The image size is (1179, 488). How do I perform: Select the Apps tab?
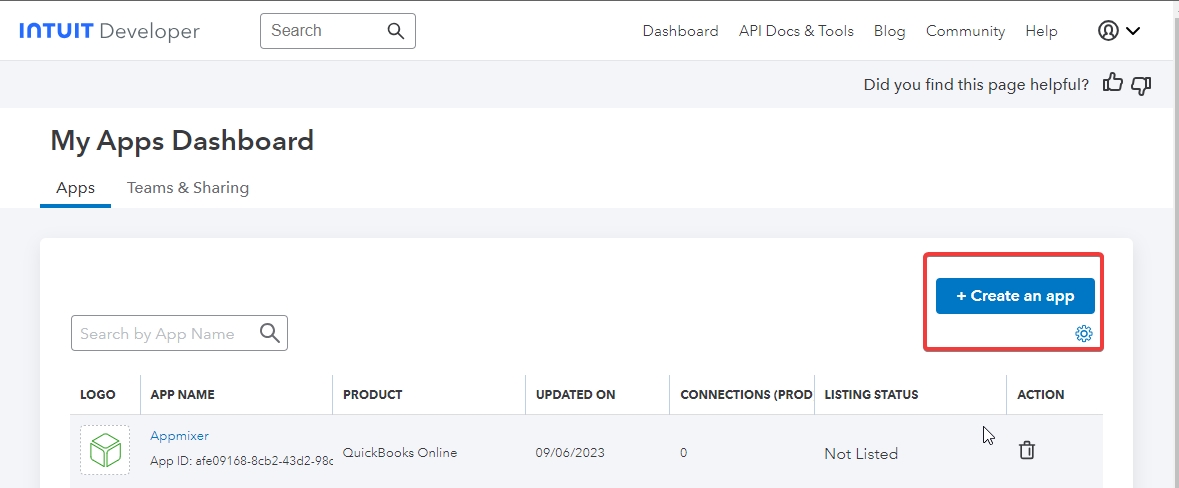76,188
